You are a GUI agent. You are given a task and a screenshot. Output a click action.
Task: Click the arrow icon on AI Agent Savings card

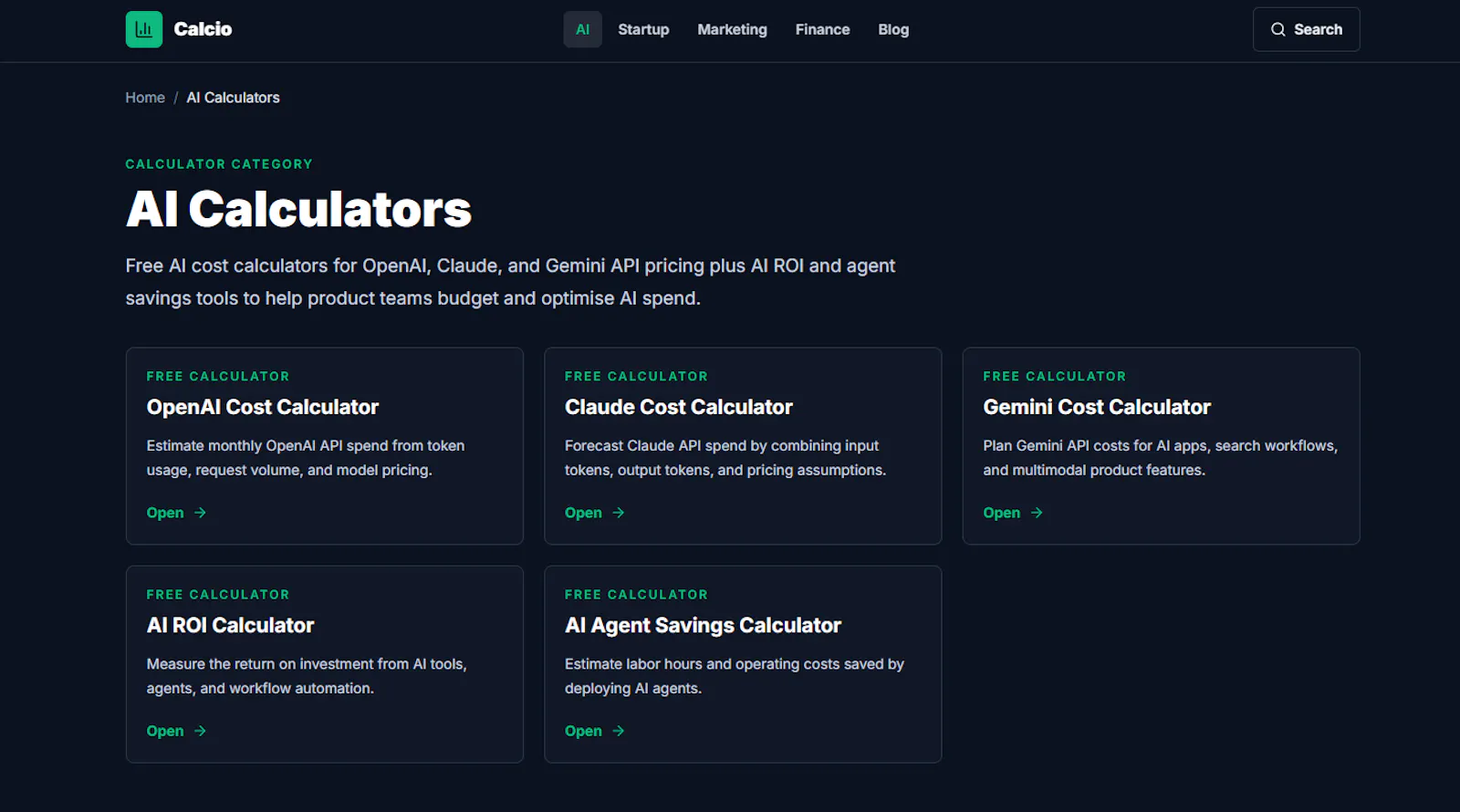point(619,731)
